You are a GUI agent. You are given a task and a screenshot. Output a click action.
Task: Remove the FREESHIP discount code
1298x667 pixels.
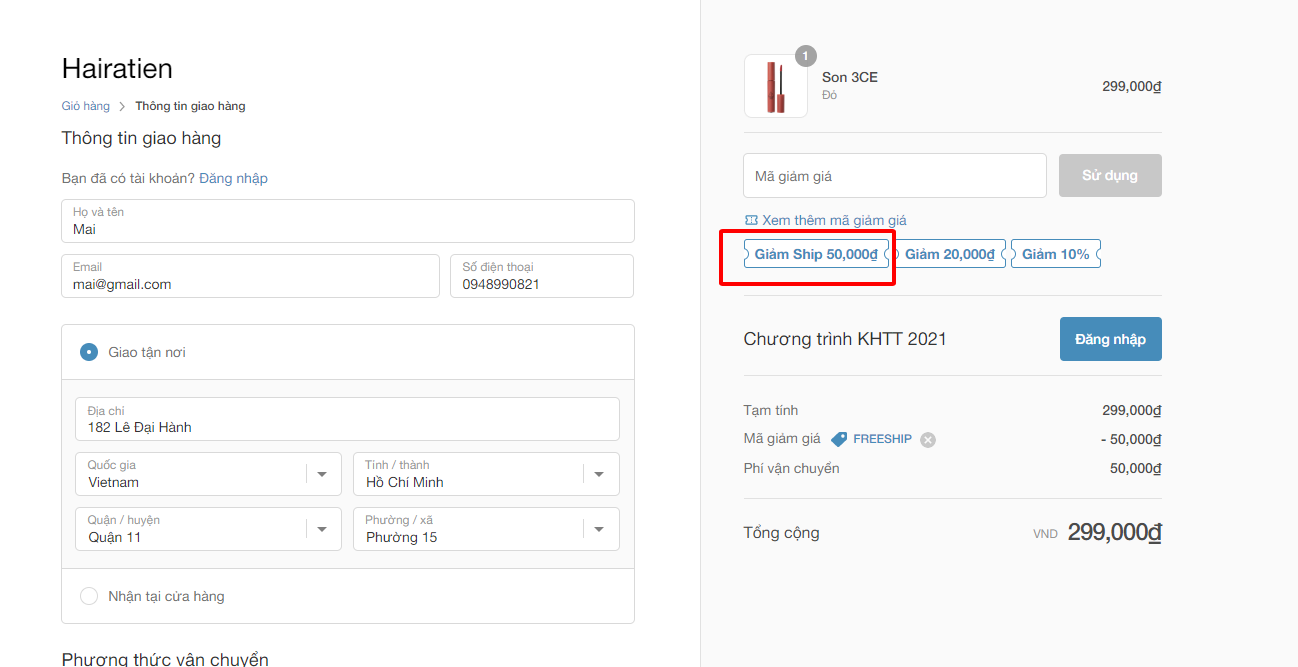[928, 440]
